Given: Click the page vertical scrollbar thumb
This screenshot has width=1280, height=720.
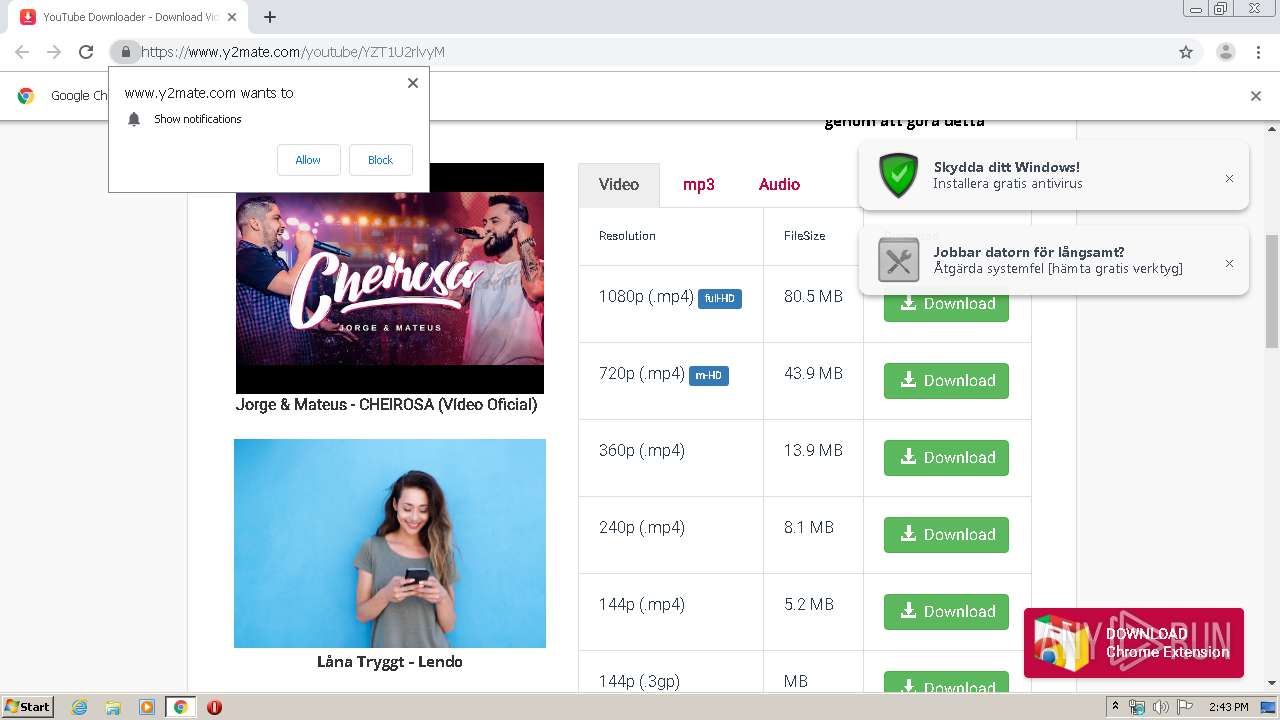Looking at the screenshot, I should coord(1272,291).
